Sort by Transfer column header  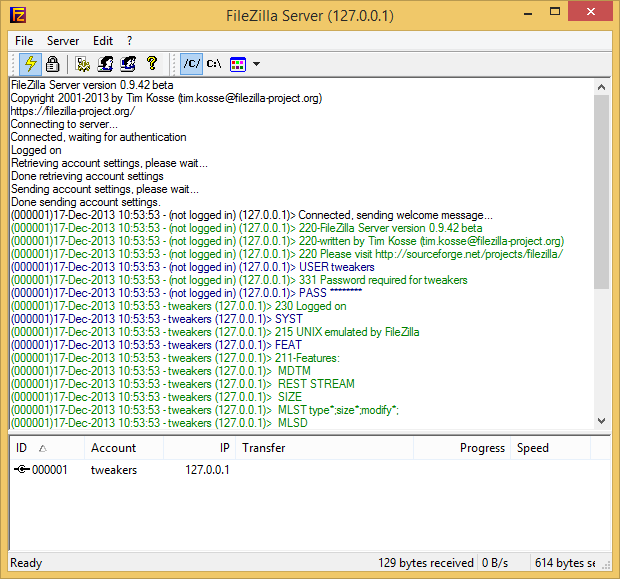[324, 448]
